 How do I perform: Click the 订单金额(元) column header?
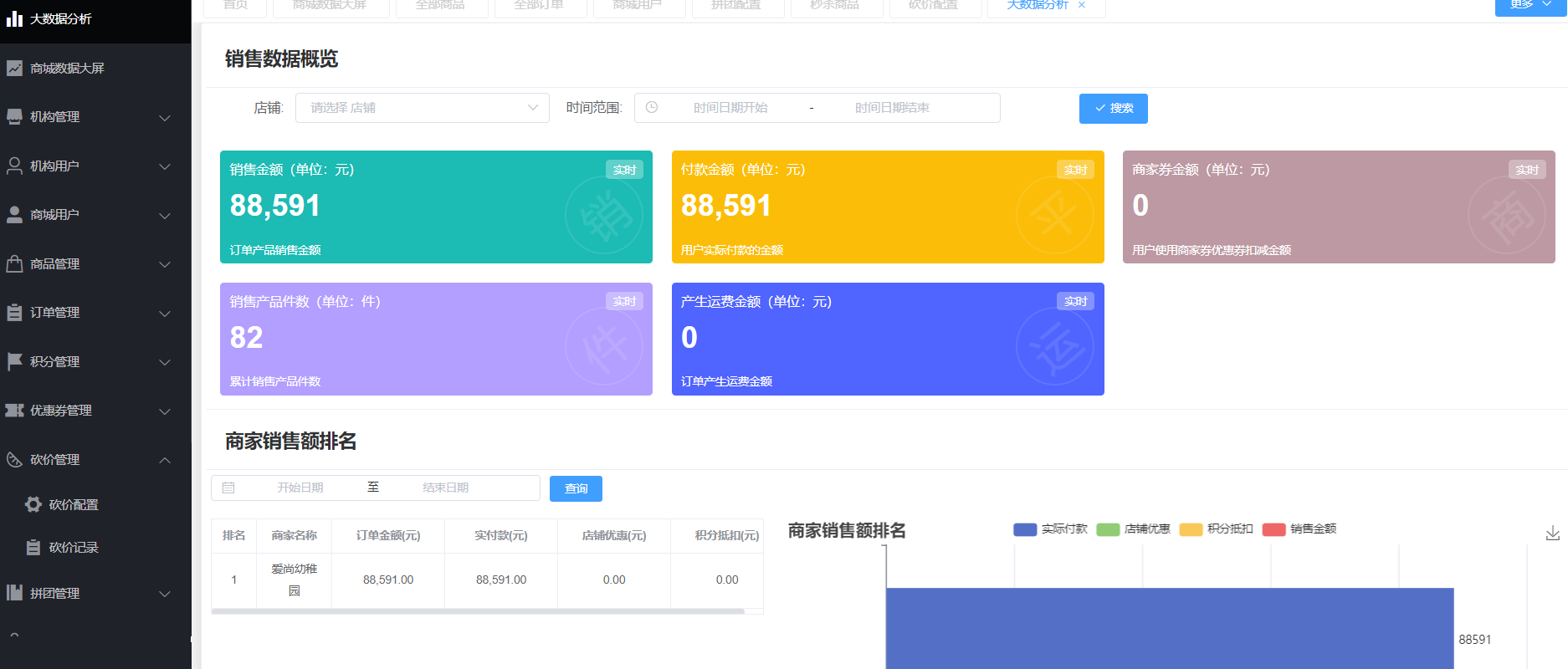[x=388, y=536]
